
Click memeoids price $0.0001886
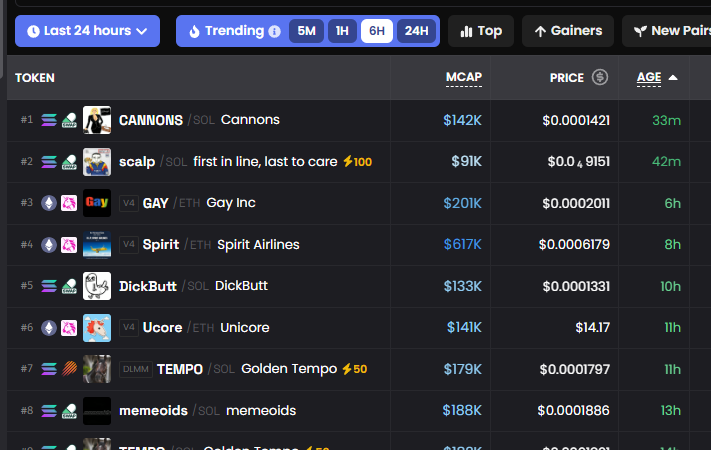pos(574,411)
